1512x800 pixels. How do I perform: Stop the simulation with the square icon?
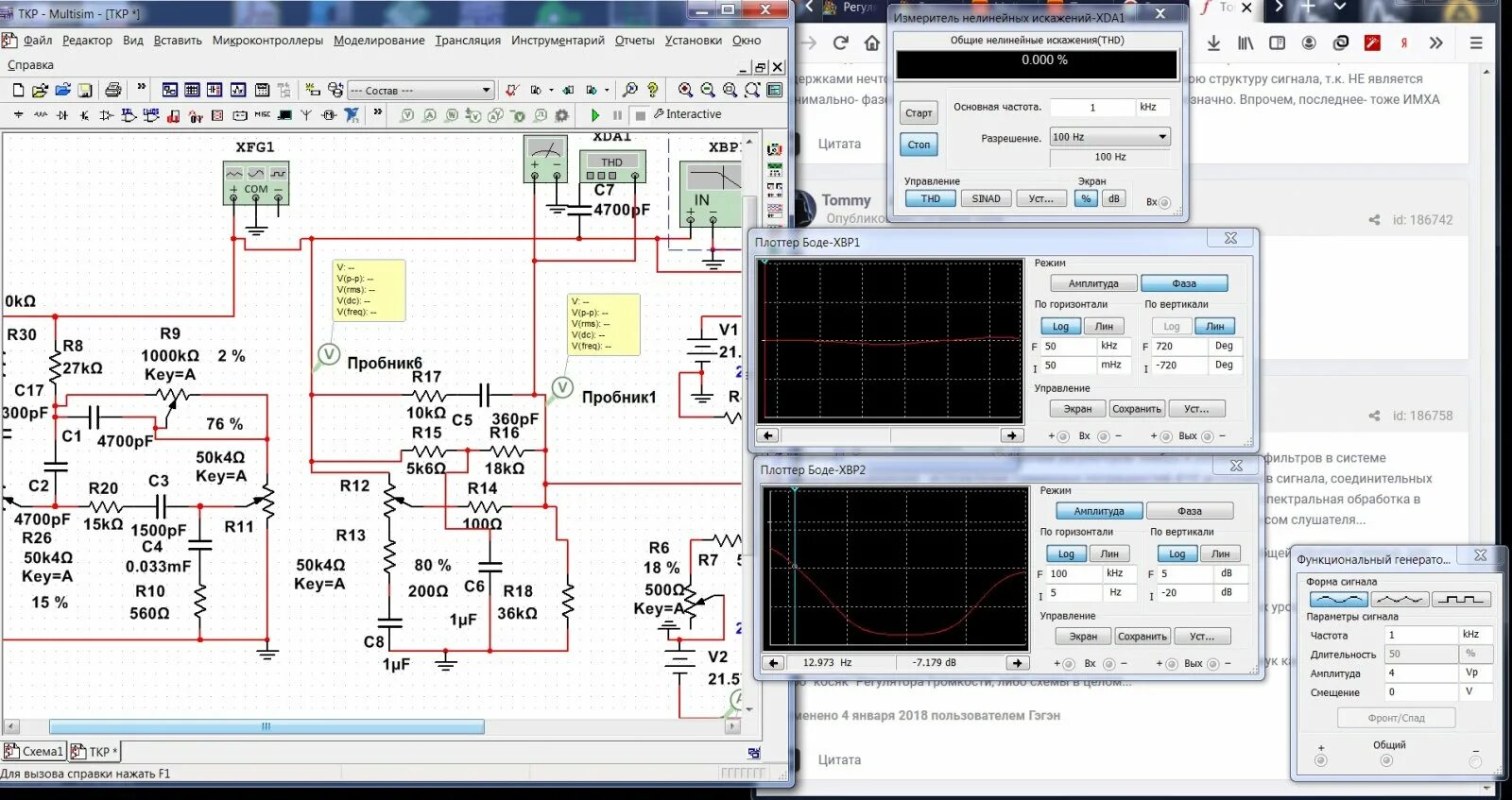click(x=640, y=114)
